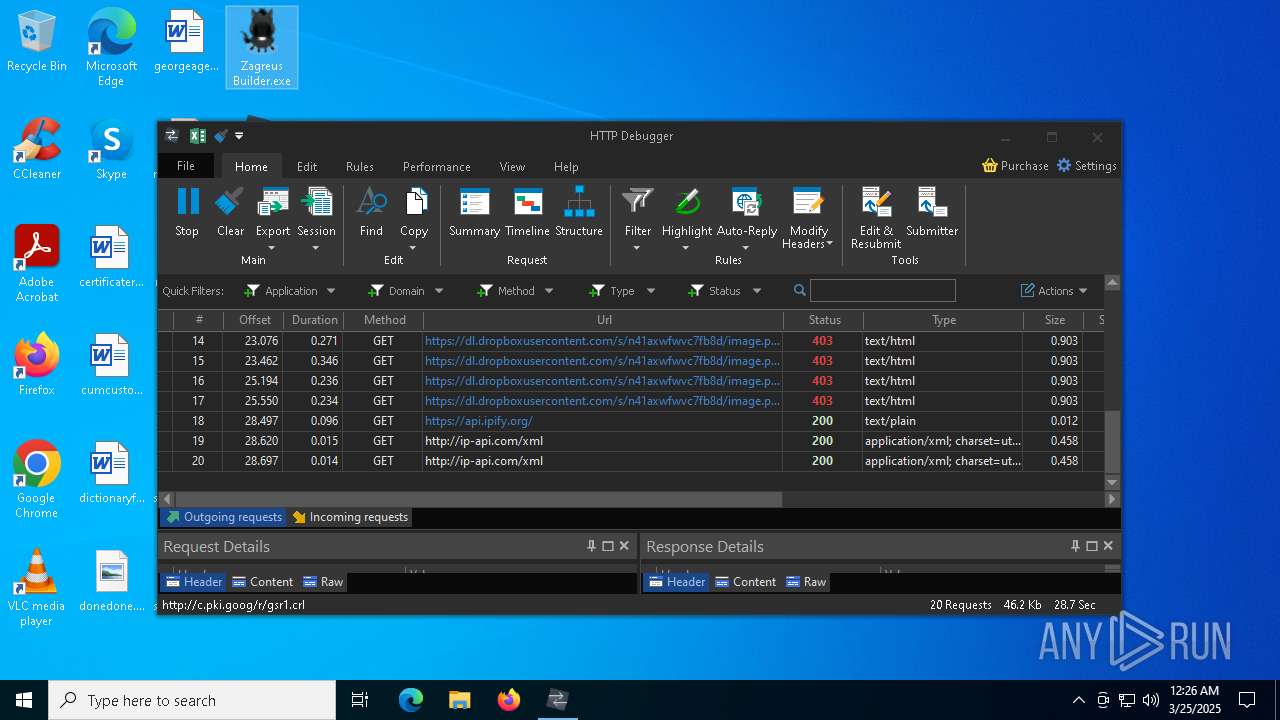Show the request Summary view
Image resolution: width=1280 pixels, height=720 pixels.
click(474, 213)
